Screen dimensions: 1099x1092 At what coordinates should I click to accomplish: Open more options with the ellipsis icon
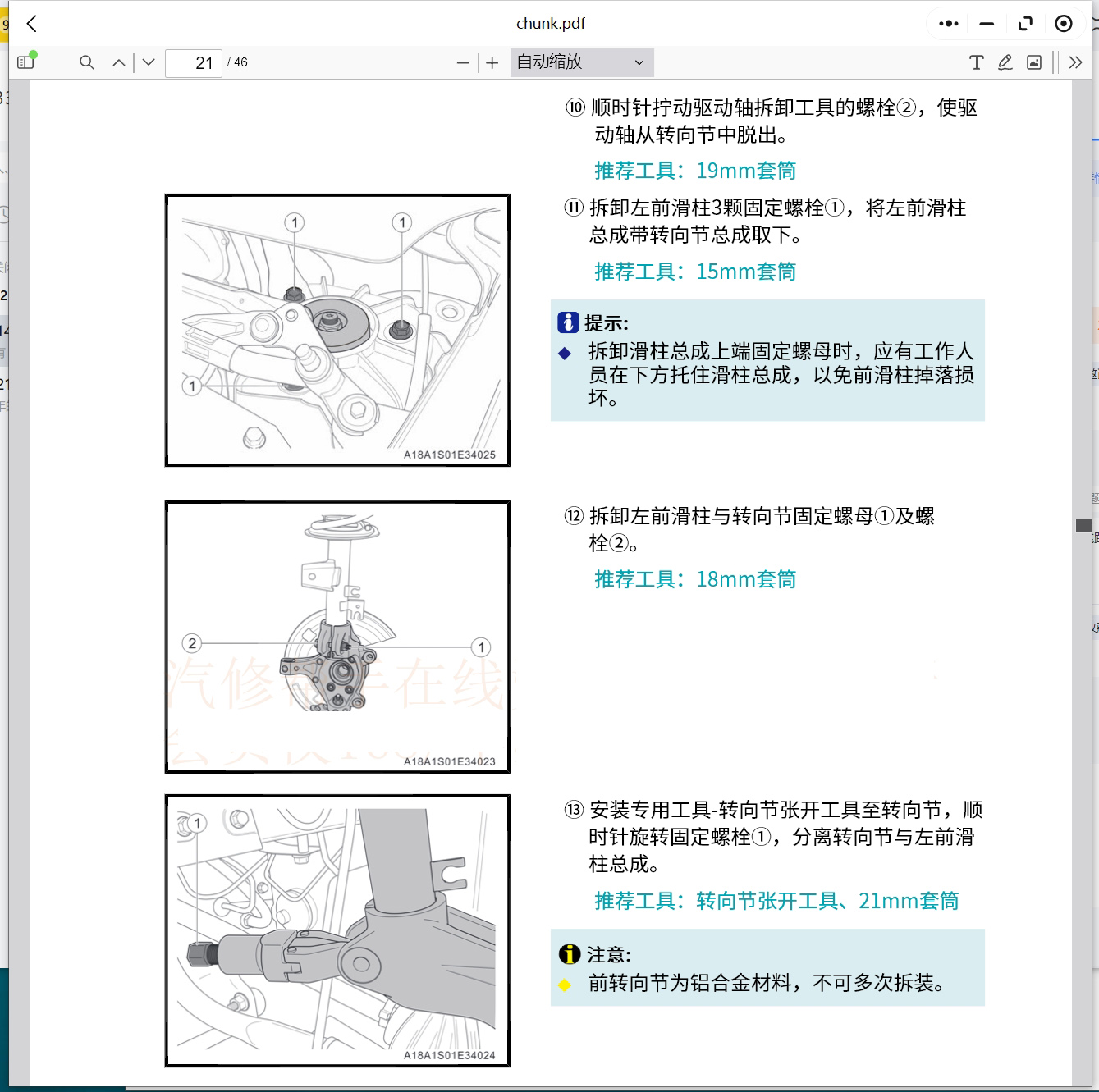coord(947,23)
